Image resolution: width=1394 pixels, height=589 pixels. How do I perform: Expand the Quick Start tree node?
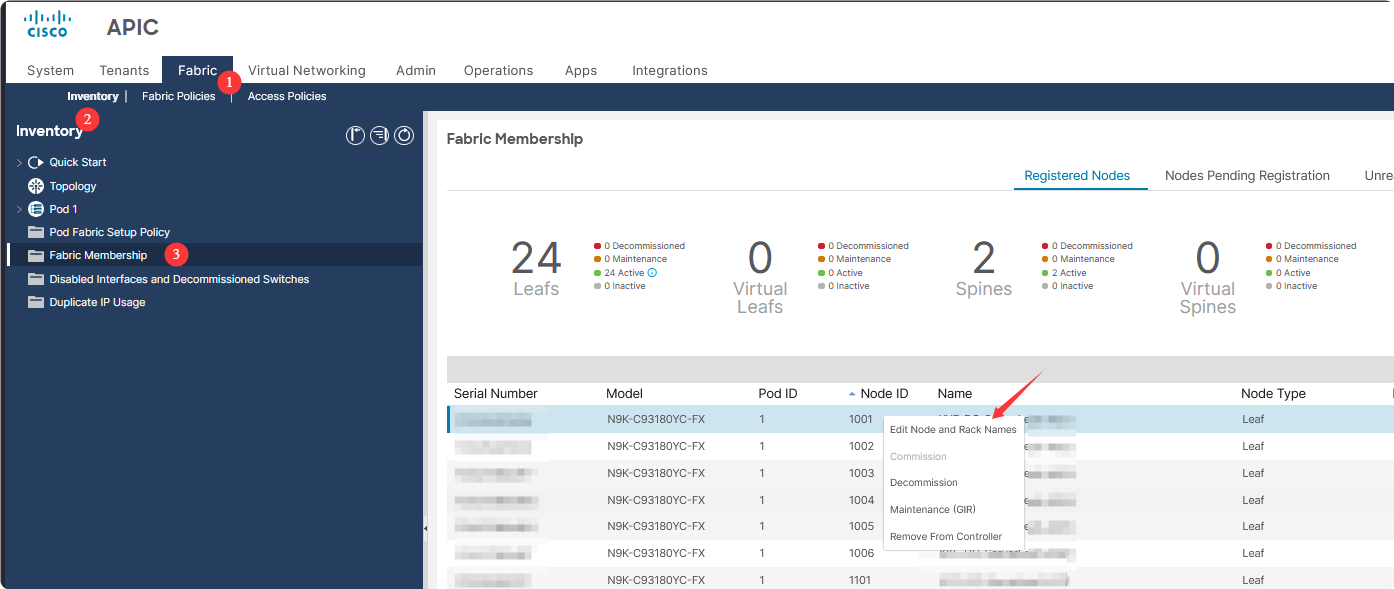tap(19, 162)
